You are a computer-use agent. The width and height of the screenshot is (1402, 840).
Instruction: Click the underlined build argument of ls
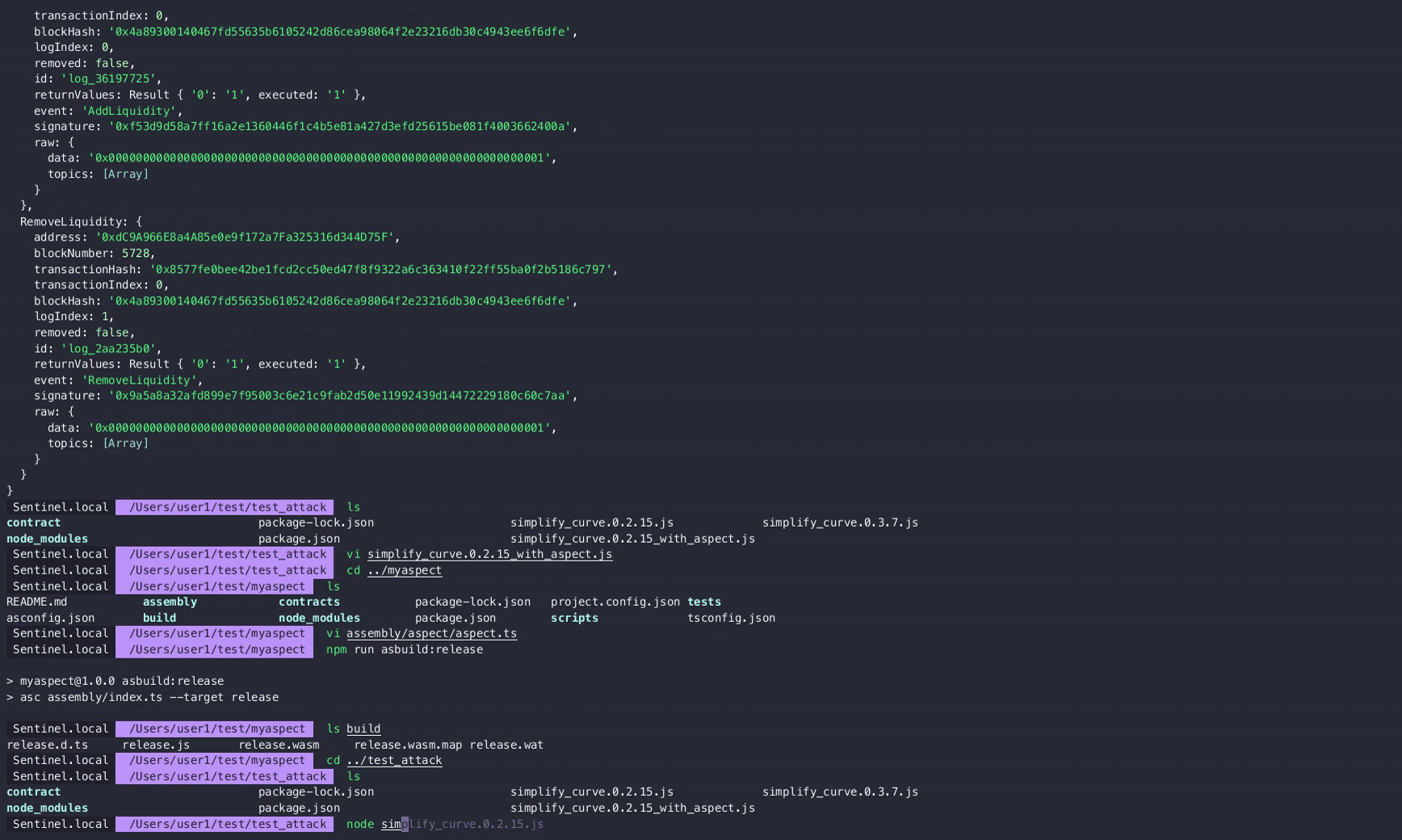[363, 729]
